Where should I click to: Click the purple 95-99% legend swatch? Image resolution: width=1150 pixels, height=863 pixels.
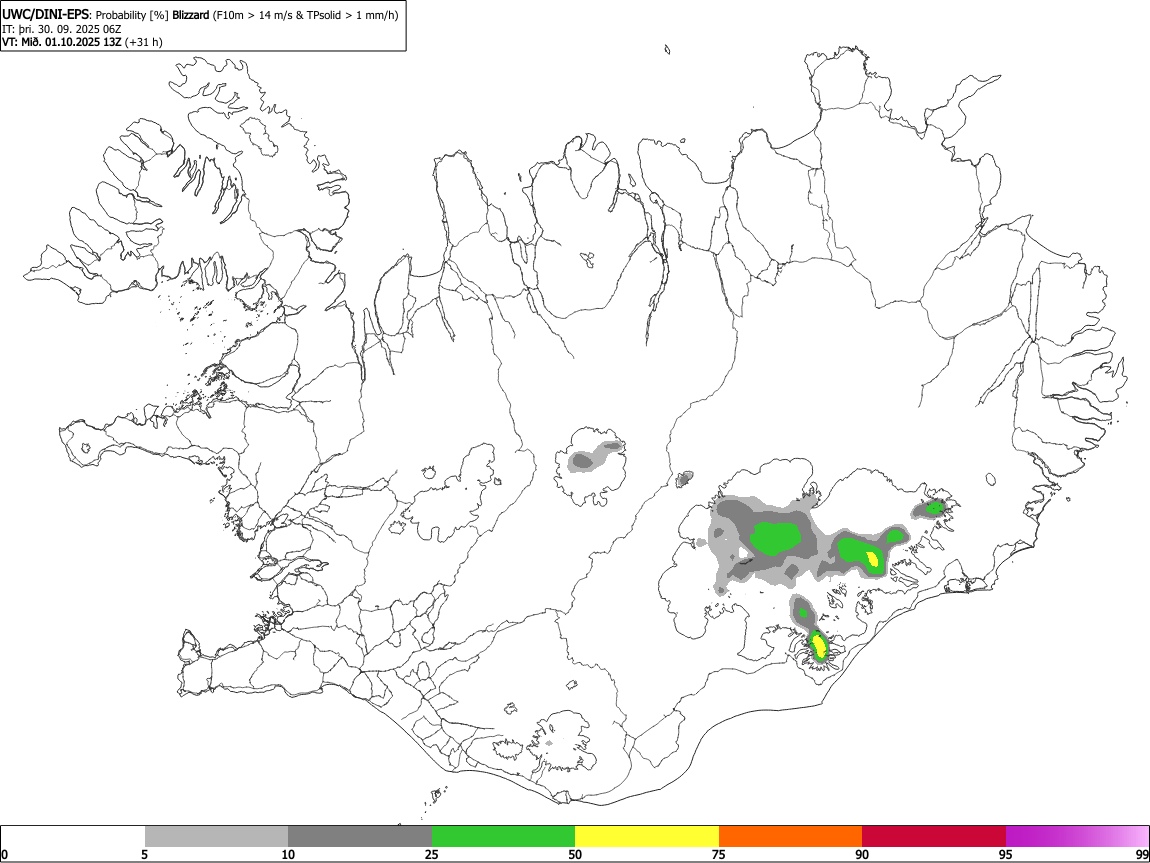1077,837
